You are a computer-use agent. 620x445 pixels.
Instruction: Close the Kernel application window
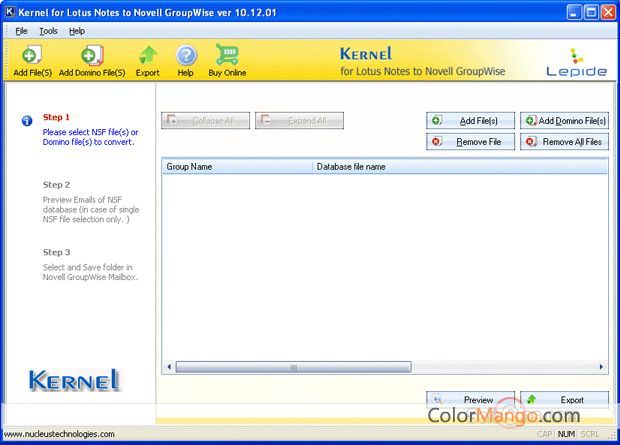click(608, 12)
